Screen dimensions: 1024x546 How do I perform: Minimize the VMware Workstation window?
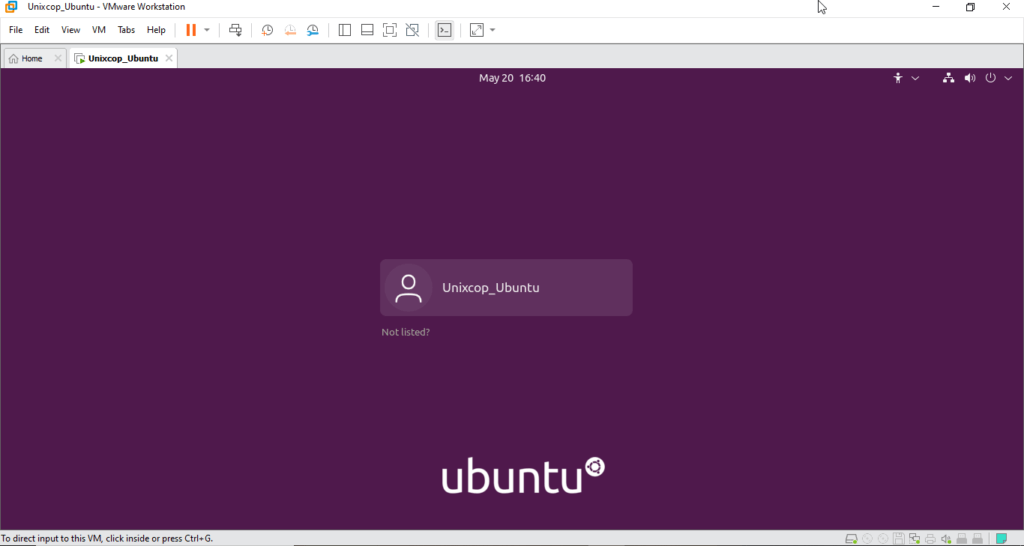(935, 7)
